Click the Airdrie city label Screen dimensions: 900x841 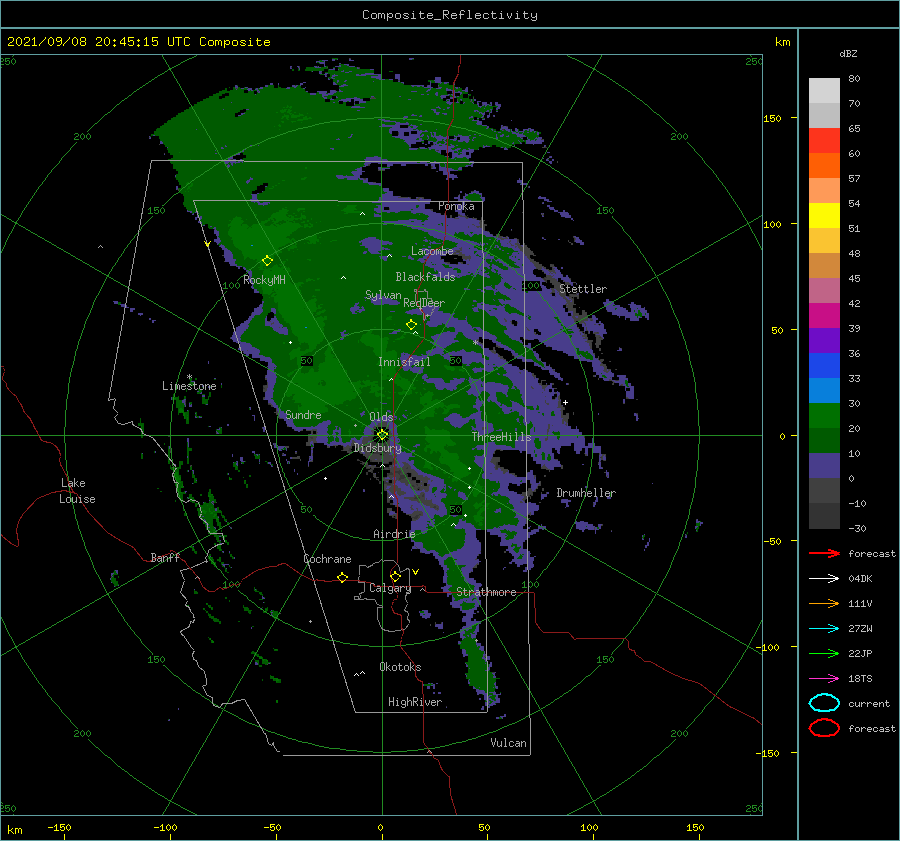click(394, 534)
